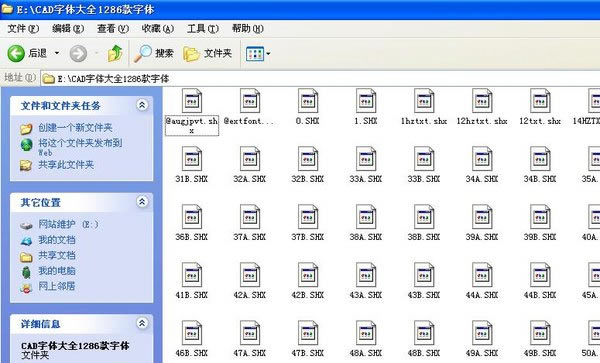Screen dimensions: 600x363
Task: Click the 47B.SHX file name
Action: pyautogui.click(x=308, y=353)
